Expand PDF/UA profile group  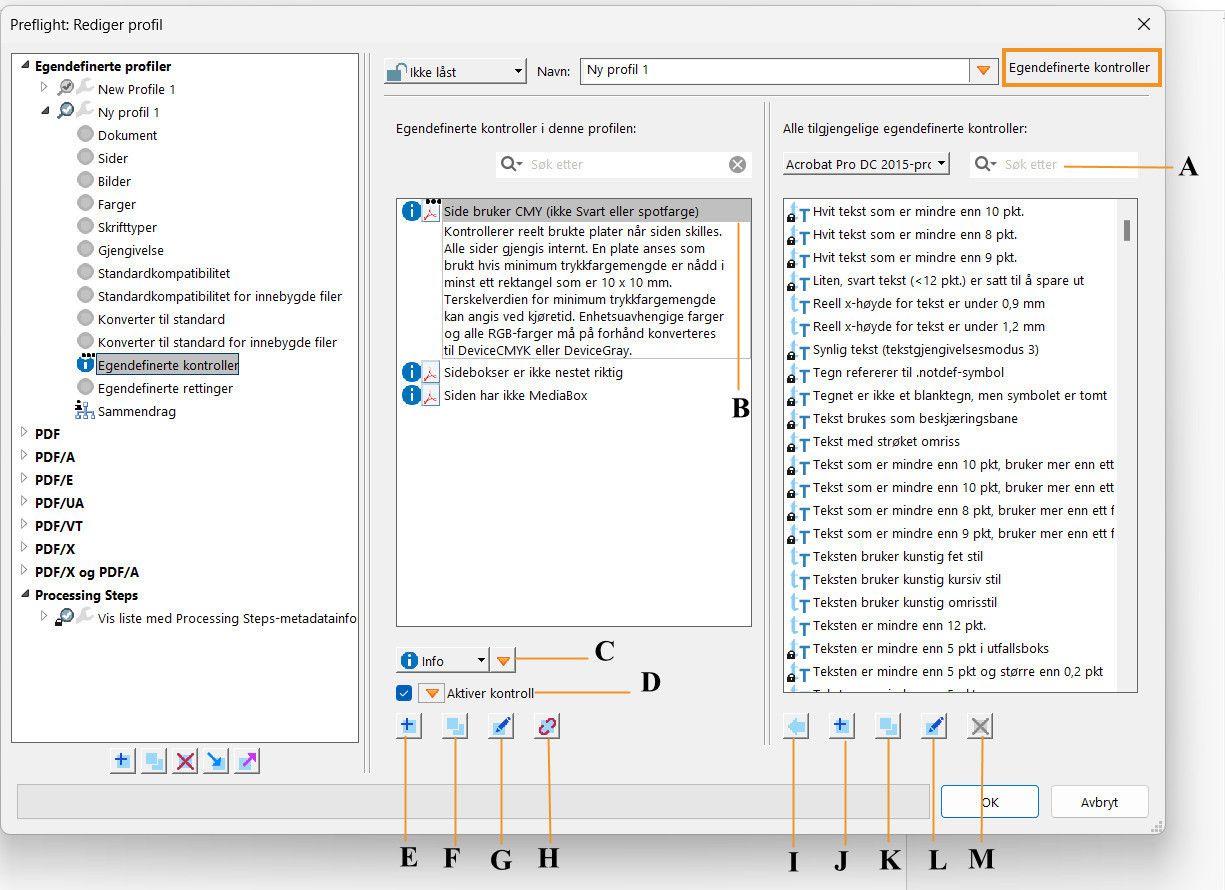tap(25, 503)
